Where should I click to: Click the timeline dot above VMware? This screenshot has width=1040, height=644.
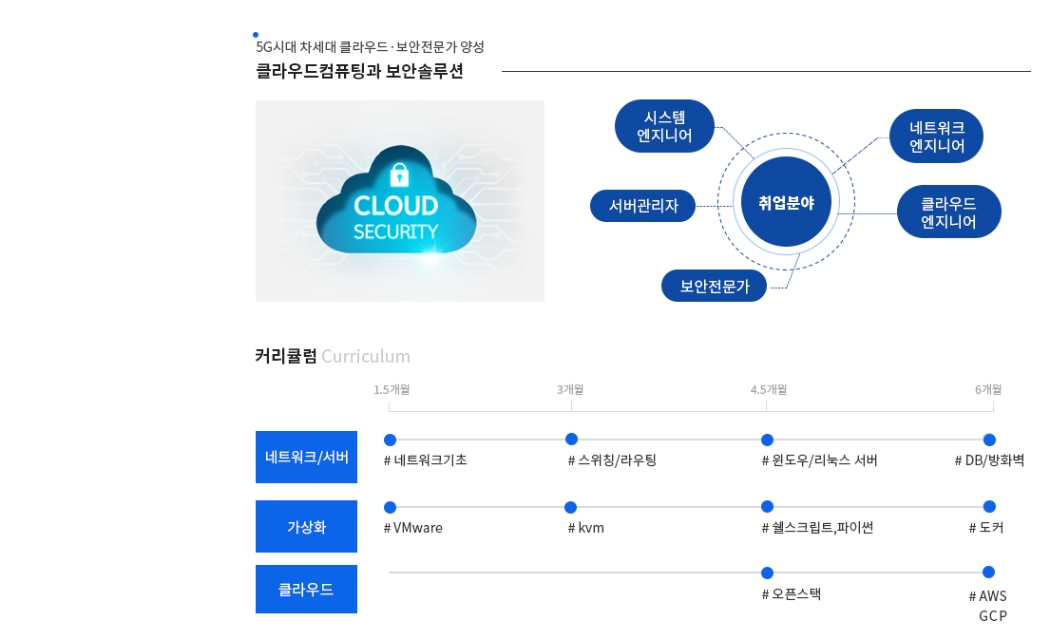pos(390,507)
